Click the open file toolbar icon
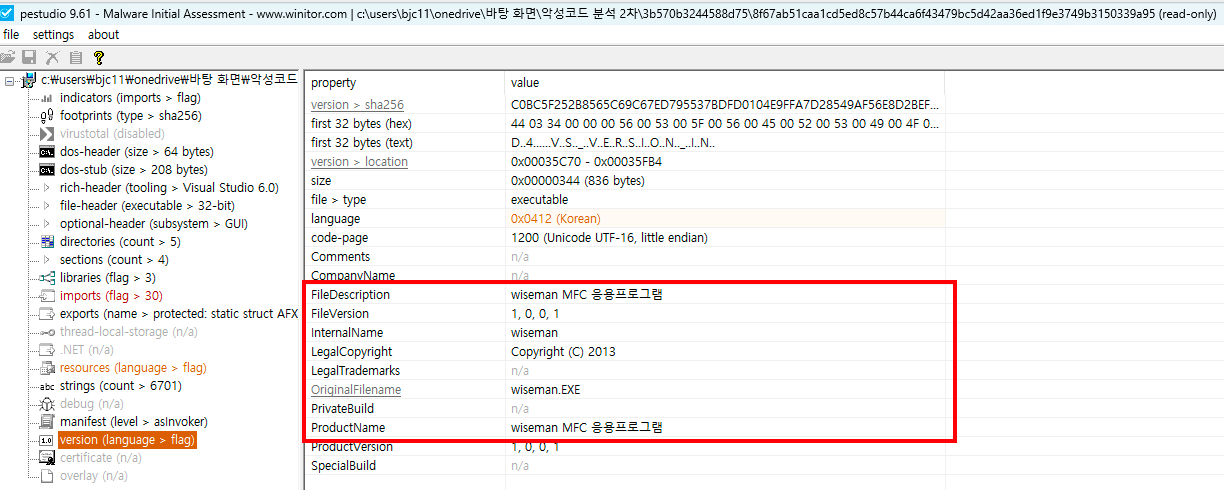The height and width of the screenshot is (490, 1224). (x=9, y=58)
